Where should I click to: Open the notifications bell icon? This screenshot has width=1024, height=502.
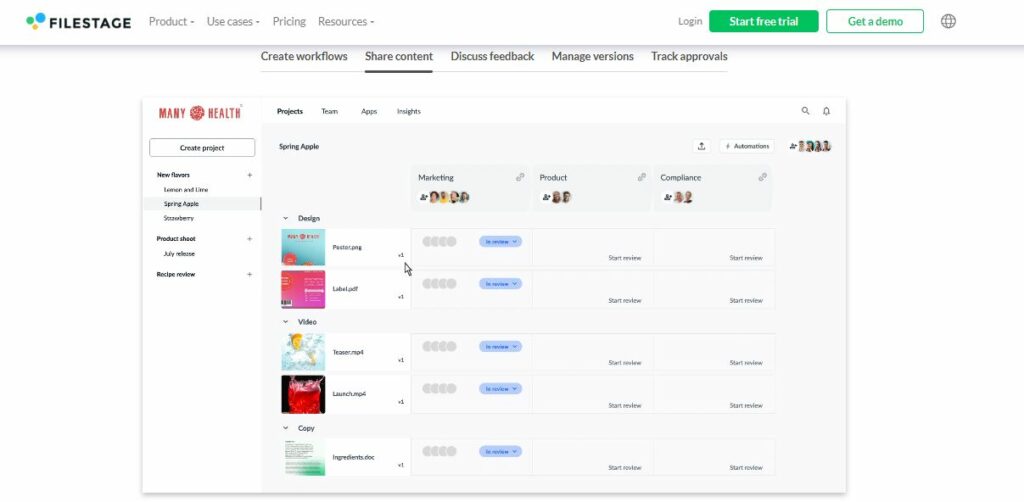[x=826, y=111]
